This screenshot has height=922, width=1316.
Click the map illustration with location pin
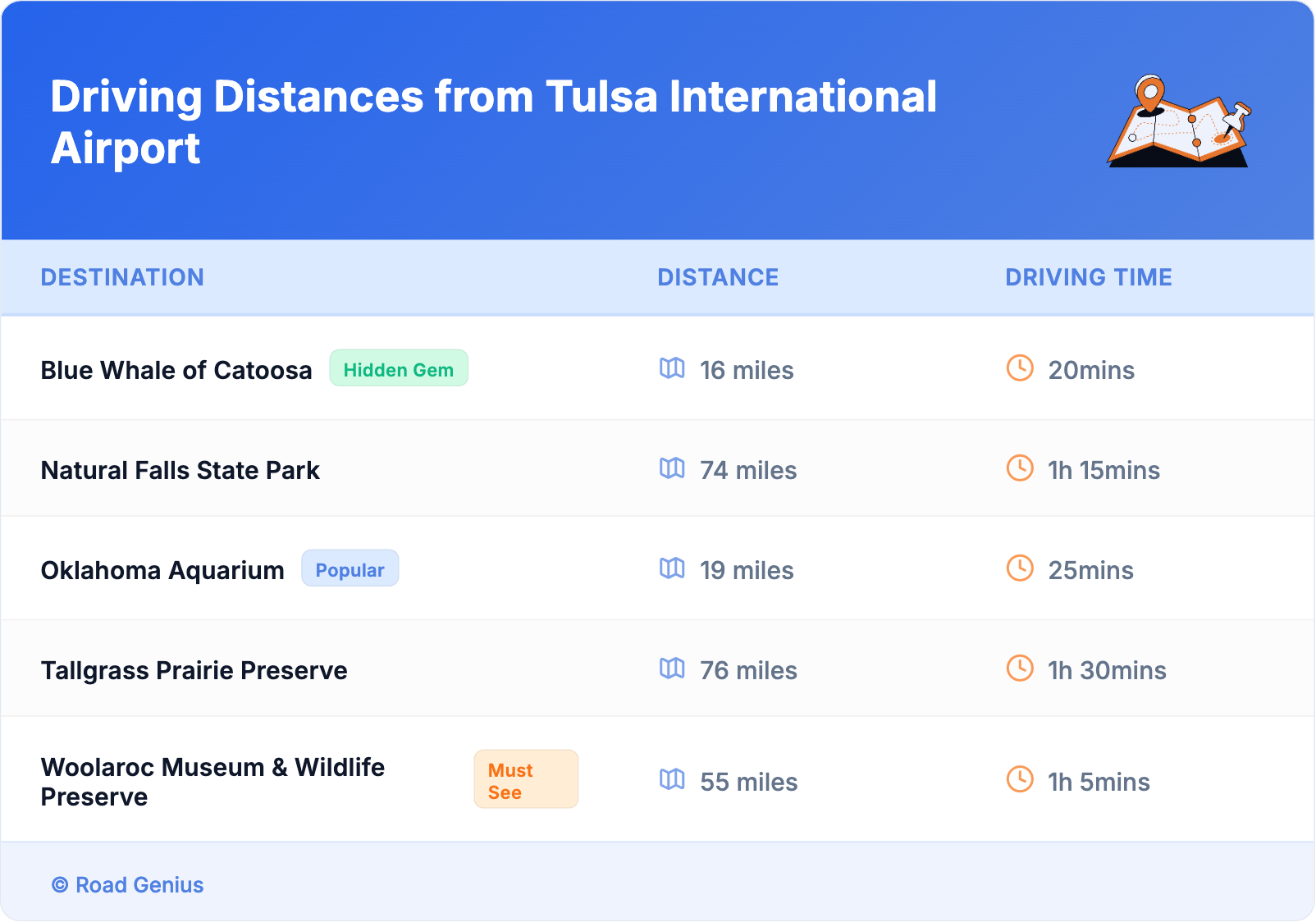pyautogui.click(x=1179, y=121)
